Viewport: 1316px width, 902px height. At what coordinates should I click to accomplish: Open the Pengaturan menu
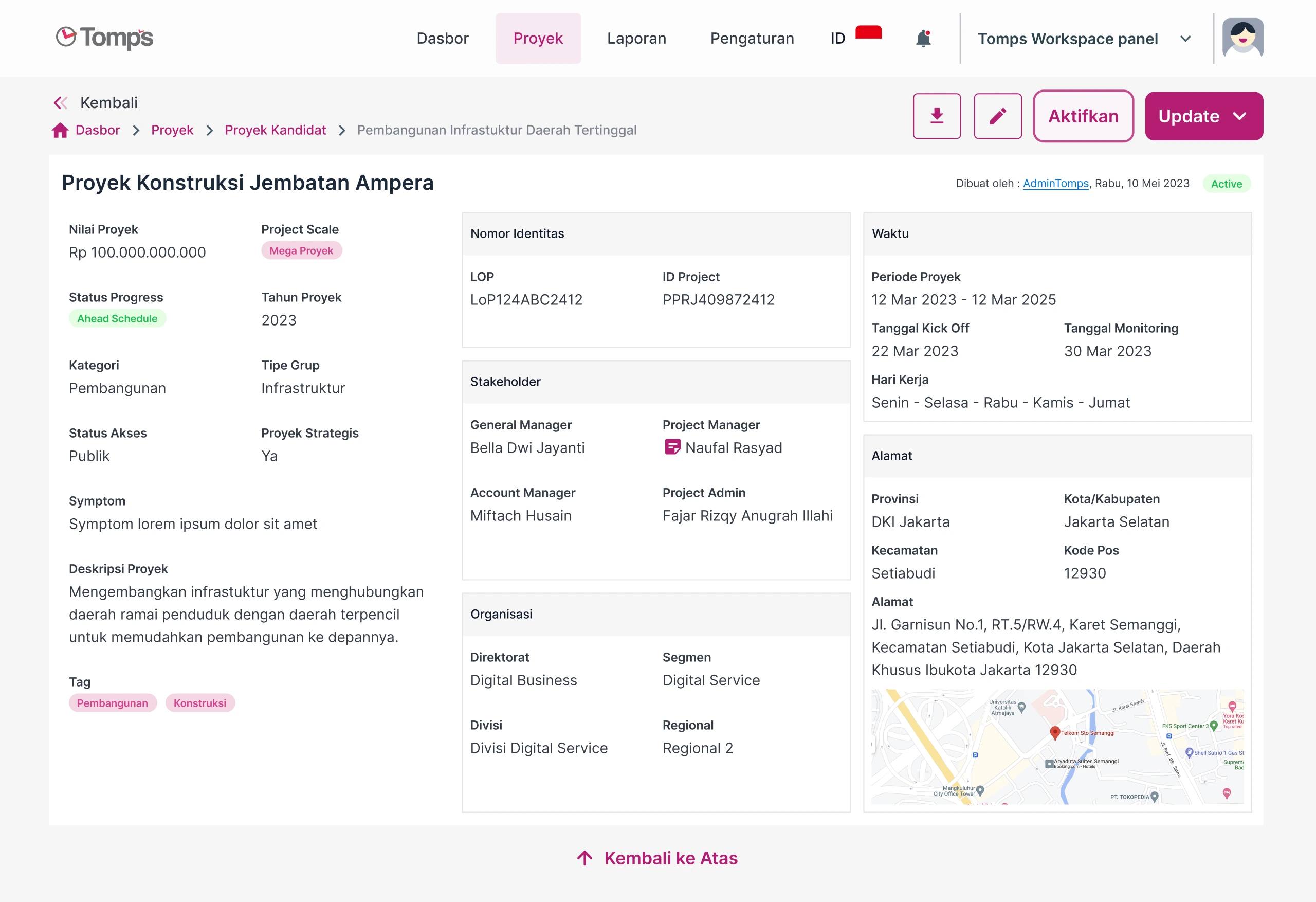tap(752, 38)
